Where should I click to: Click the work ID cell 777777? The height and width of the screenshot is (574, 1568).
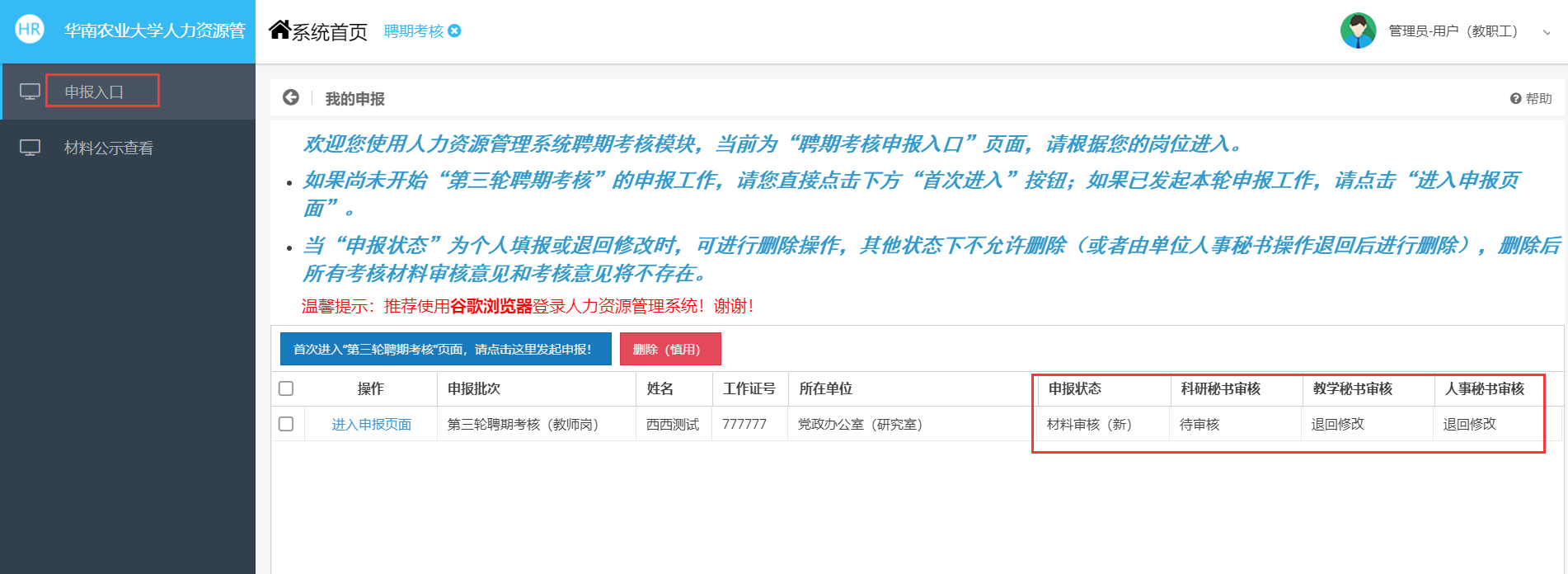tap(744, 424)
